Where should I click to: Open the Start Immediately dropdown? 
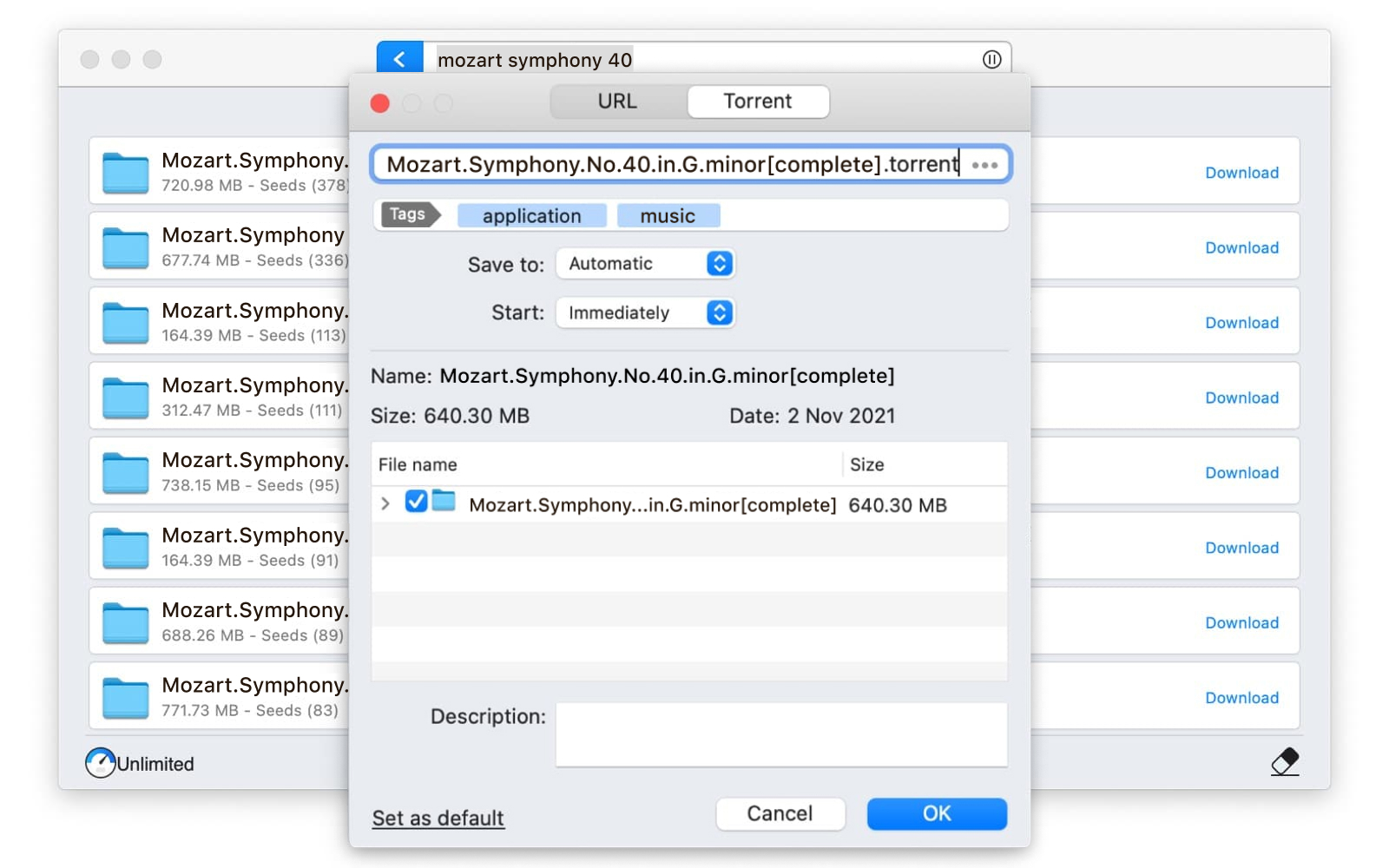click(x=646, y=312)
